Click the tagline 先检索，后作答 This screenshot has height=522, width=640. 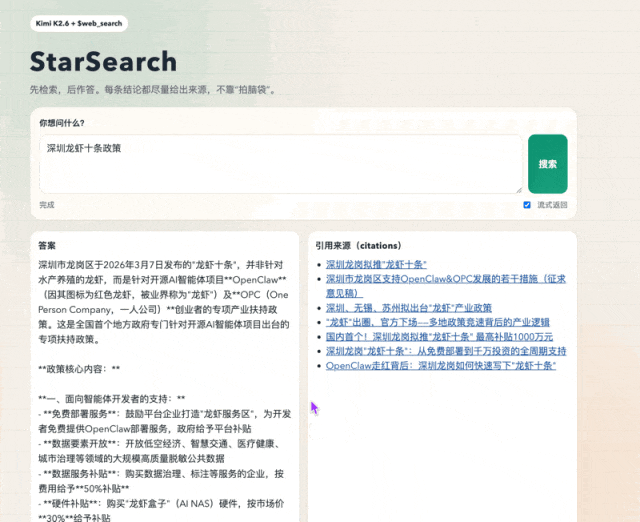(153, 89)
